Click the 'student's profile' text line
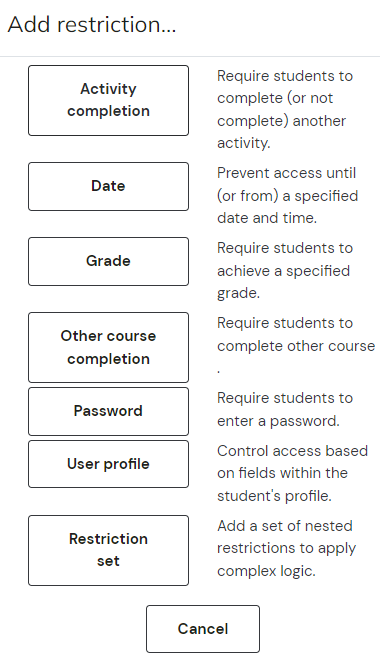380x656 pixels. (274, 496)
